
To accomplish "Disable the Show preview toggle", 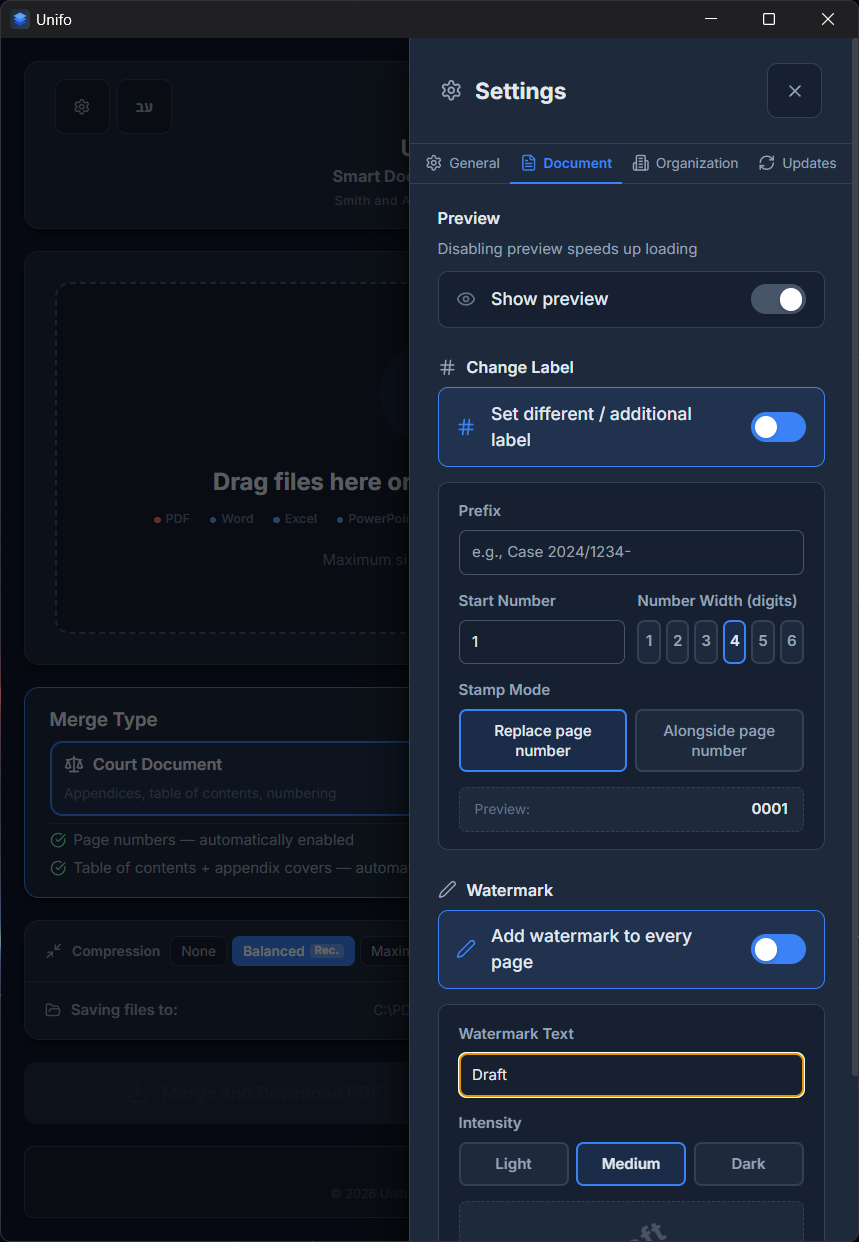I will (x=778, y=299).
